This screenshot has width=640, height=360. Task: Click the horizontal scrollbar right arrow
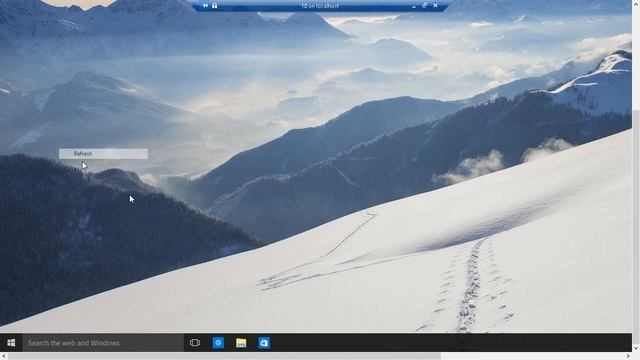pos(628,356)
